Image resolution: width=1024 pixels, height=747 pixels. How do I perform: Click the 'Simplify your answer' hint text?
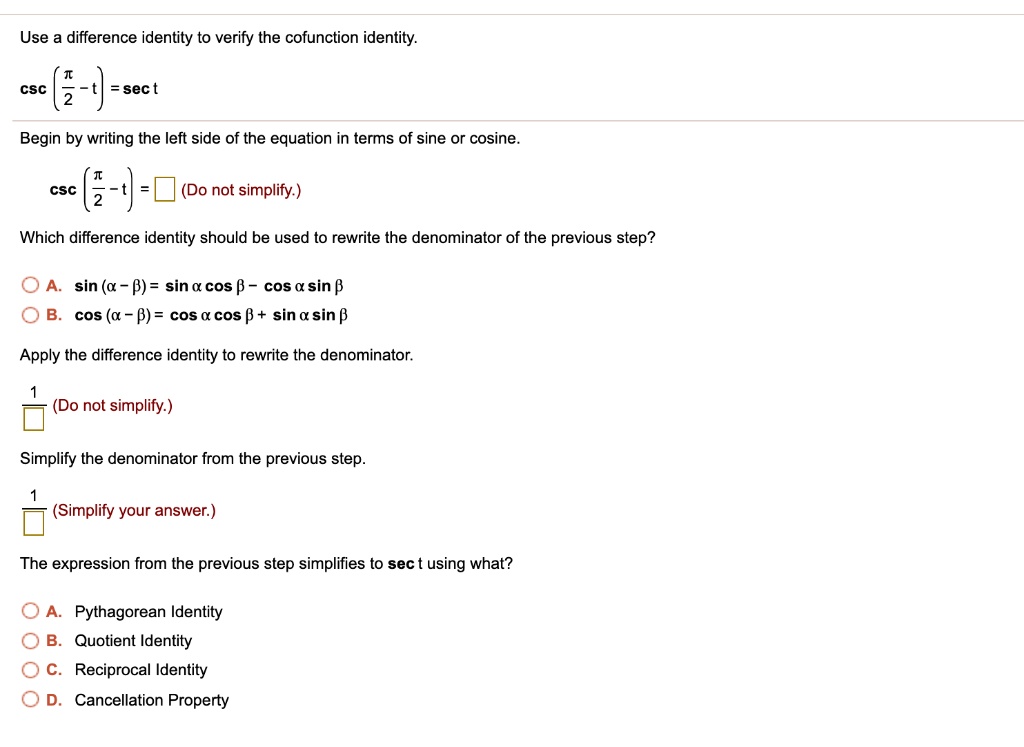135,510
